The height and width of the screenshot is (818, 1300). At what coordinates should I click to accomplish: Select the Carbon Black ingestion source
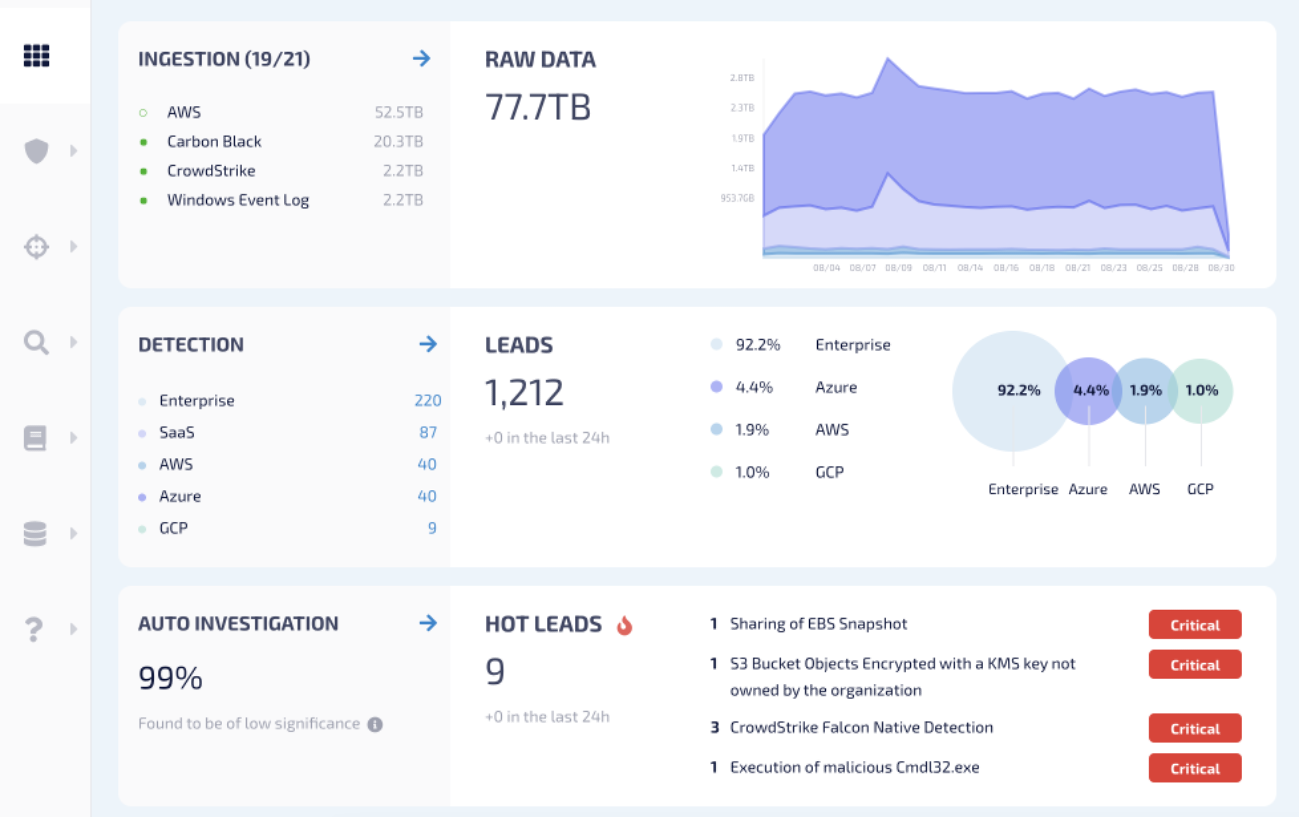(x=214, y=142)
